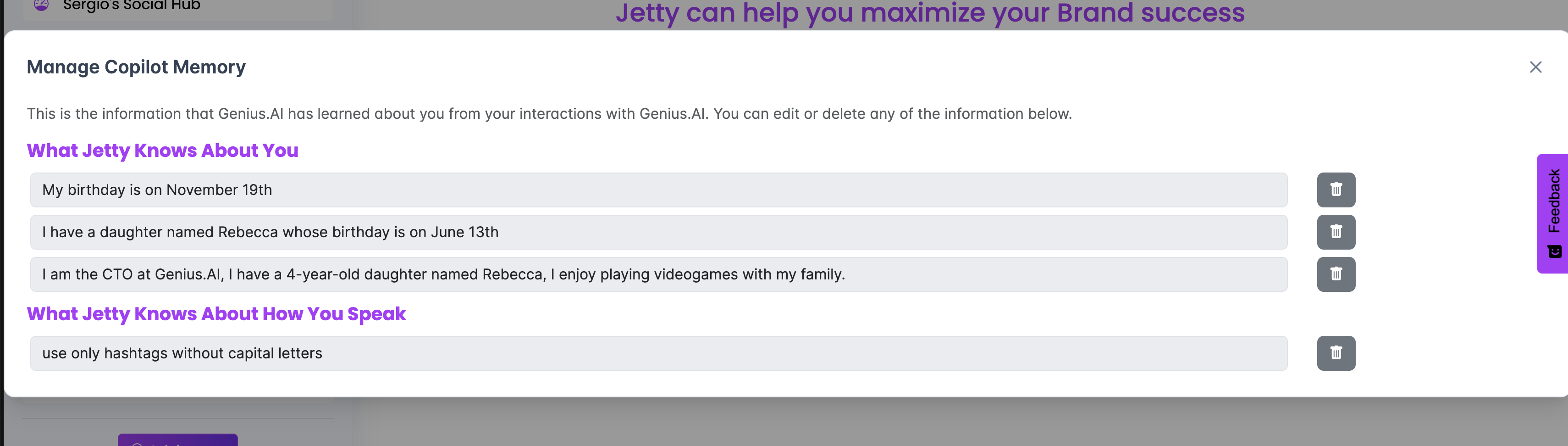
Task: Trash the hashtags without capital letters rule
Action: 1336,353
